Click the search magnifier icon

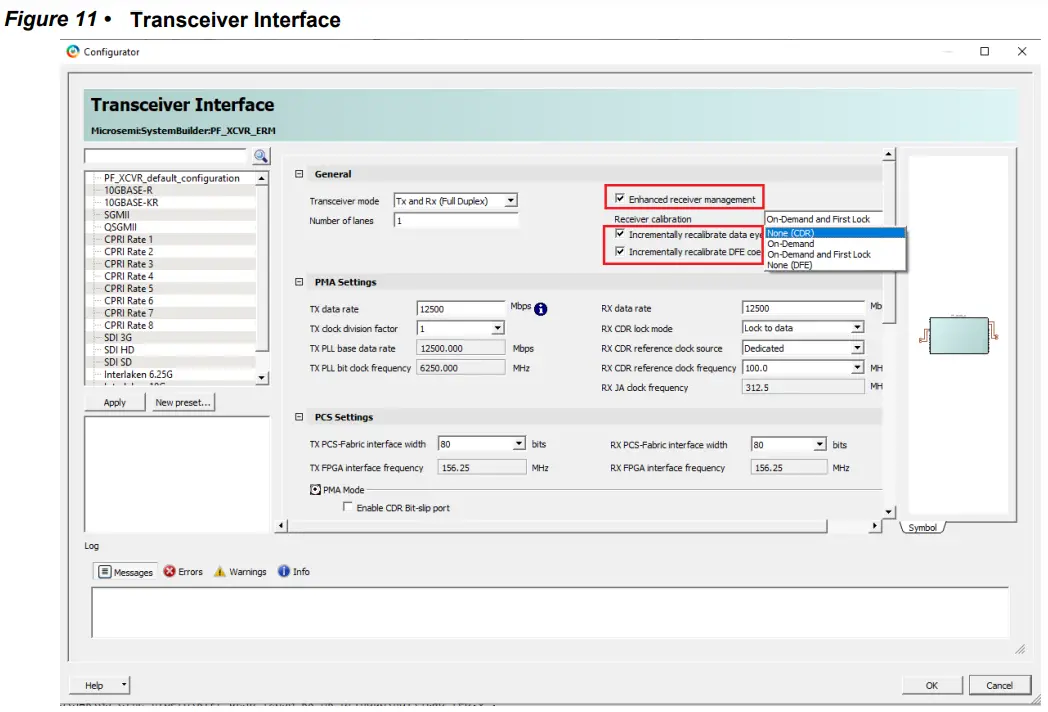[x=260, y=156]
